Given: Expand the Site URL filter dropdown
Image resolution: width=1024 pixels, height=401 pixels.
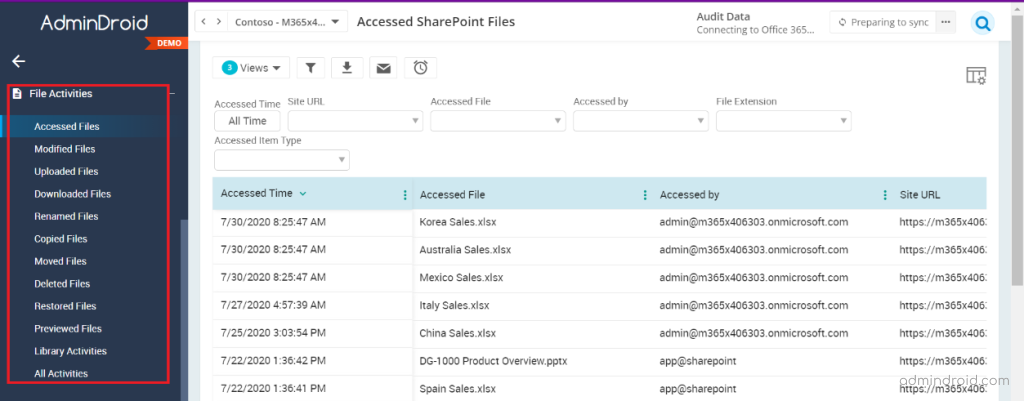Looking at the screenshot, I should click(355, 121).
